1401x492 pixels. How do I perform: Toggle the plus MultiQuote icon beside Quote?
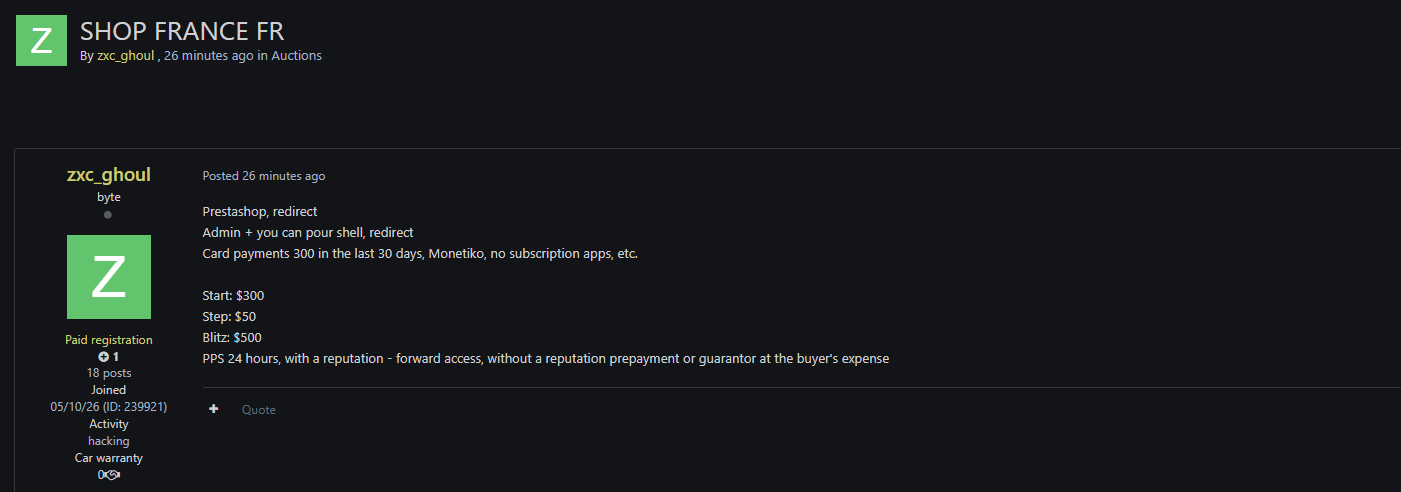pos(214,409)
